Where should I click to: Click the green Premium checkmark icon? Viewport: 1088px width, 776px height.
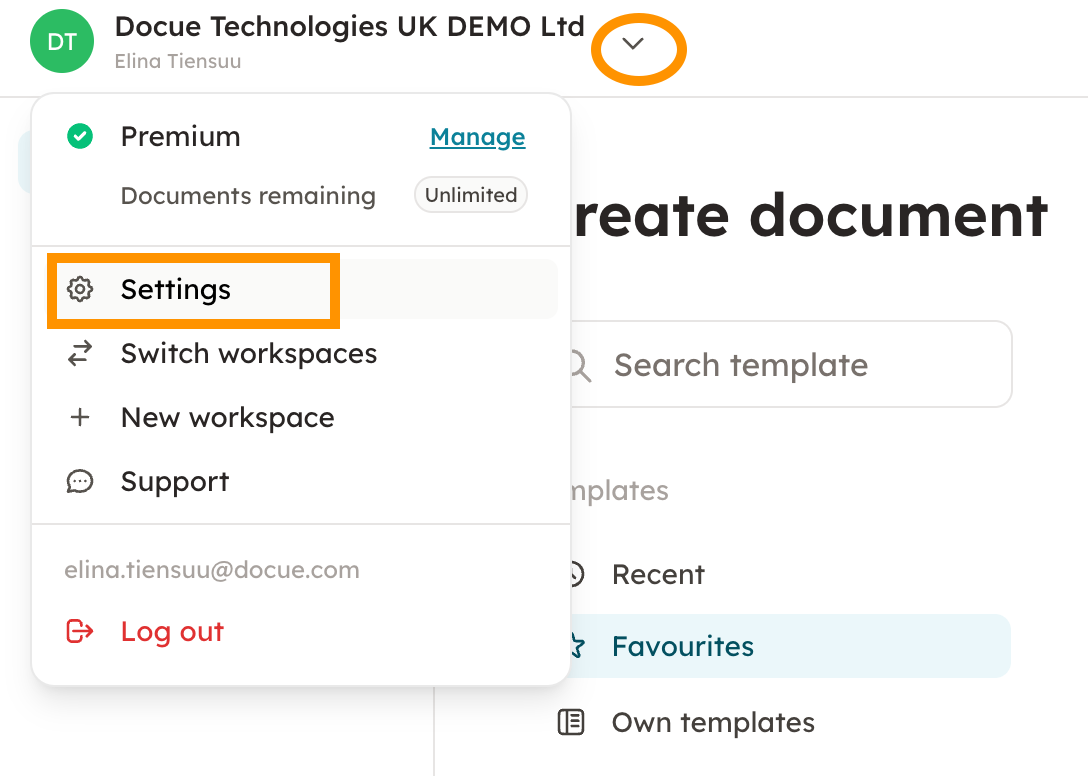click(x=80, y=137)
